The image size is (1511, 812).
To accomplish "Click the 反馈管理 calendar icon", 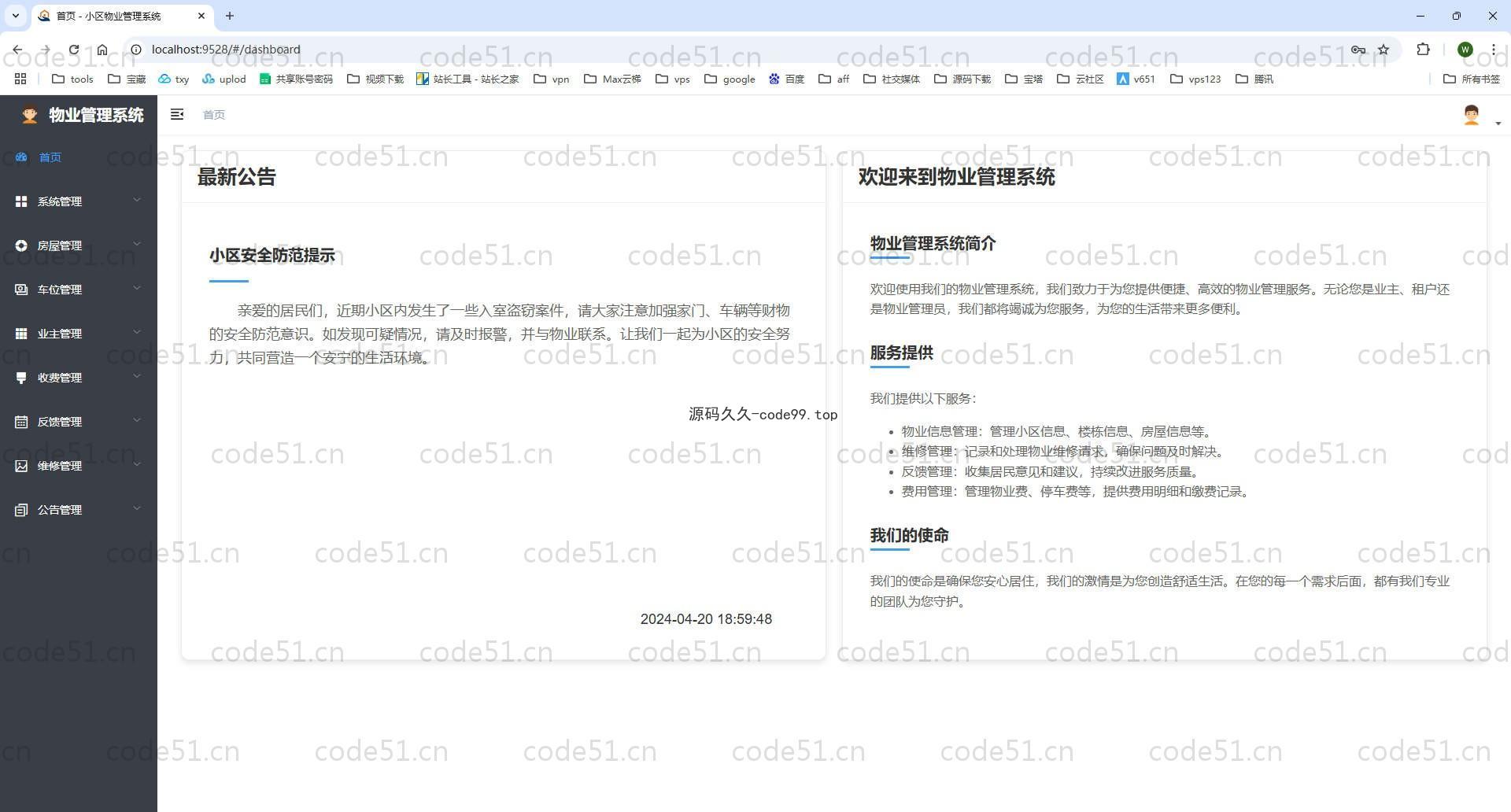I will [x=21, y=422].
